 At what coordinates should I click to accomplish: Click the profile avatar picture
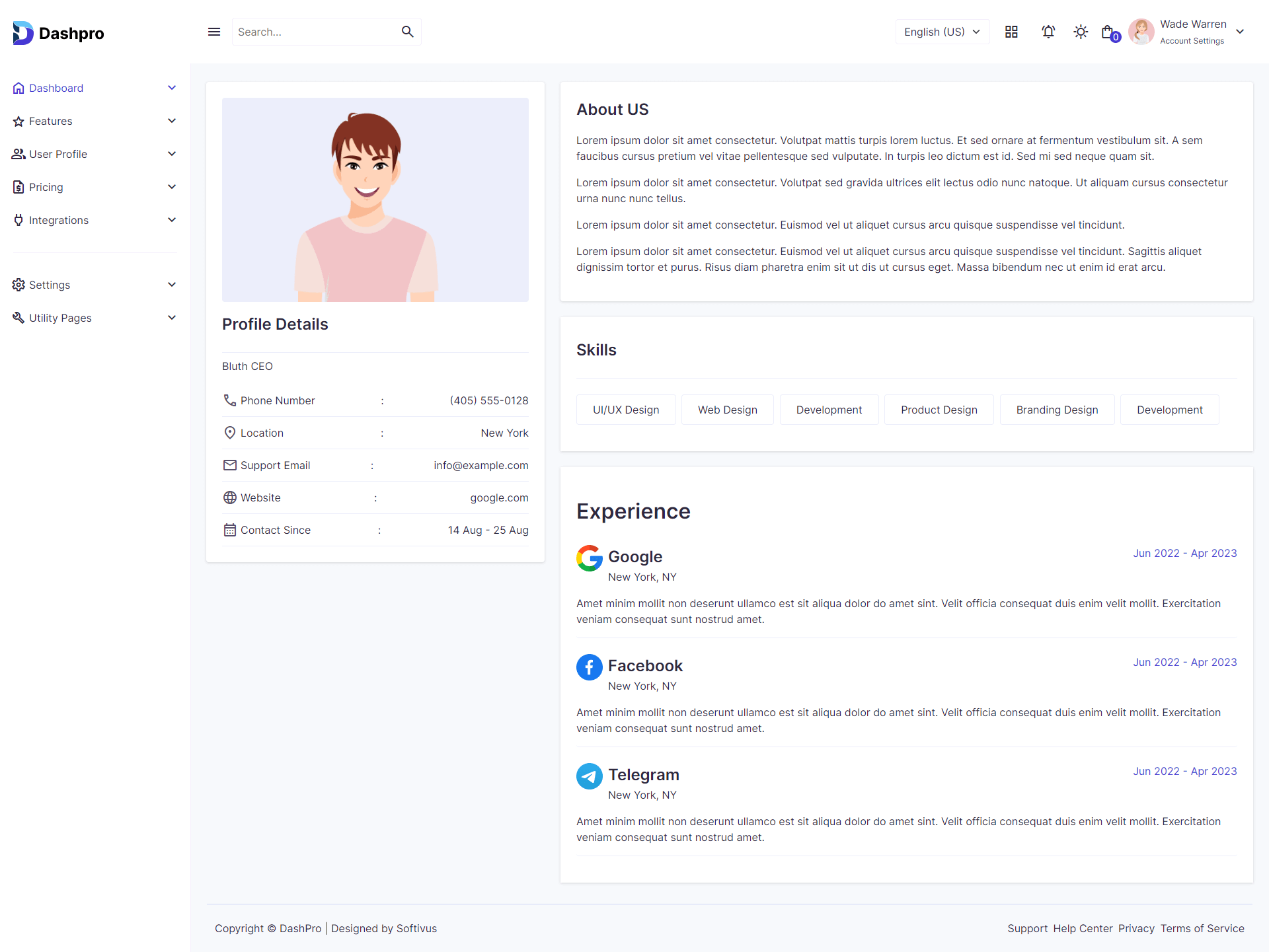tap(375, 200)
